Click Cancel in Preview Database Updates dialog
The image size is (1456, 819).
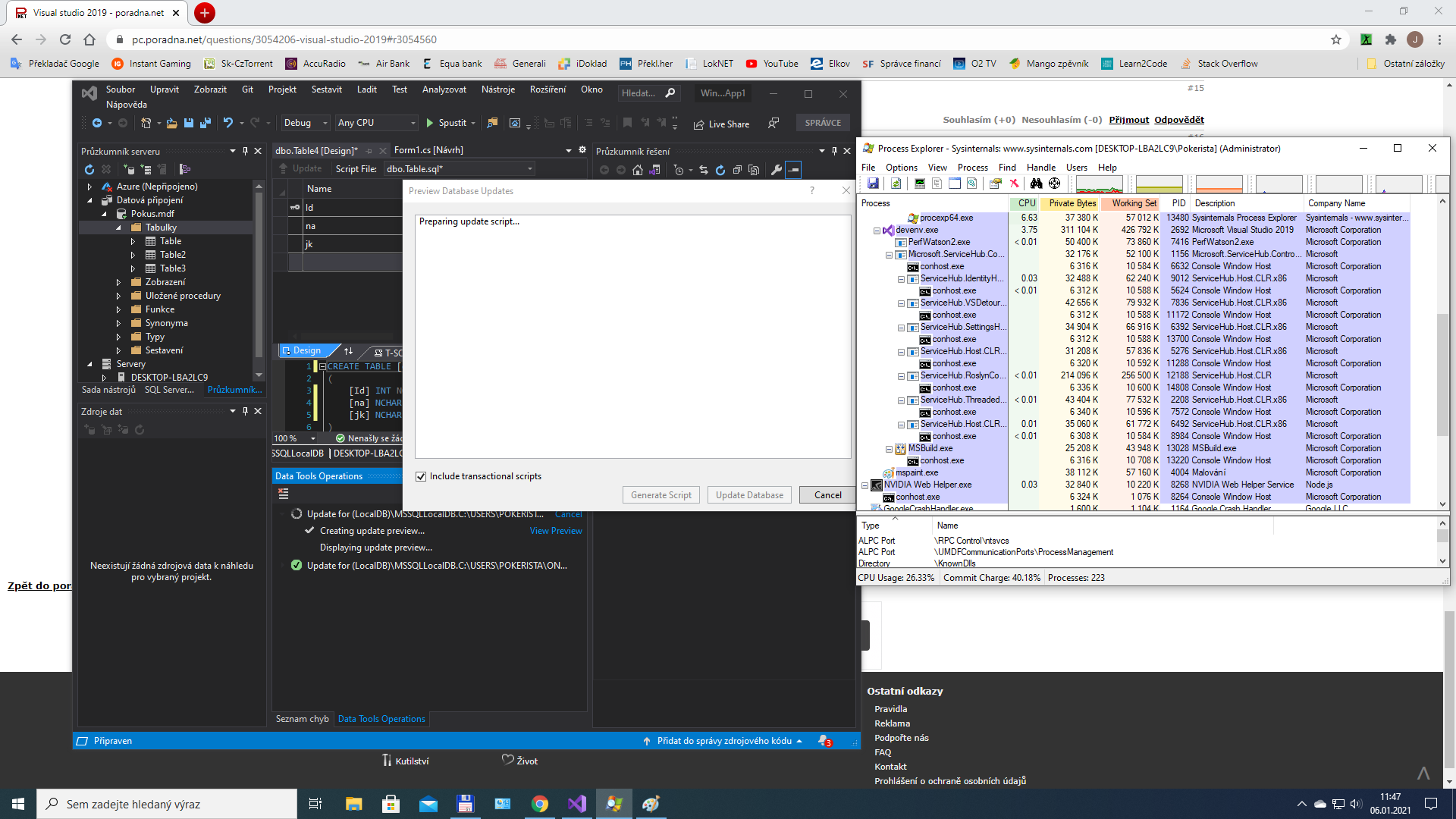click(x=827, y=495)
